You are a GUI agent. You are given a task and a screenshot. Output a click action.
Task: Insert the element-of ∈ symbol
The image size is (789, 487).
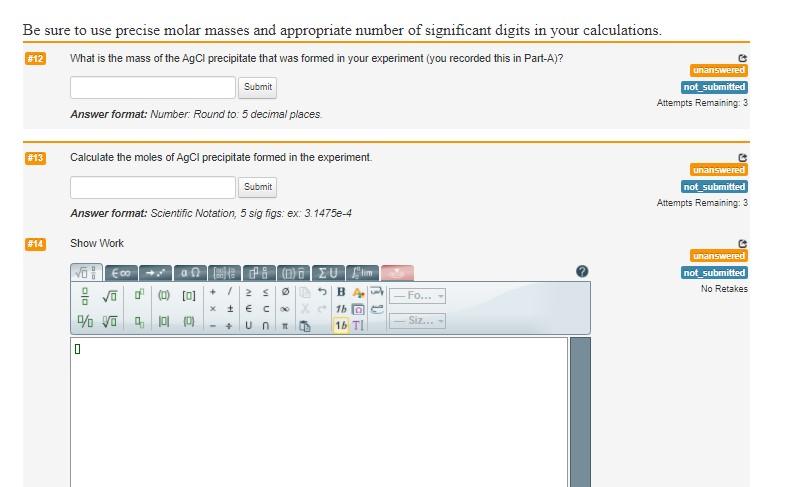pos(248,309)
